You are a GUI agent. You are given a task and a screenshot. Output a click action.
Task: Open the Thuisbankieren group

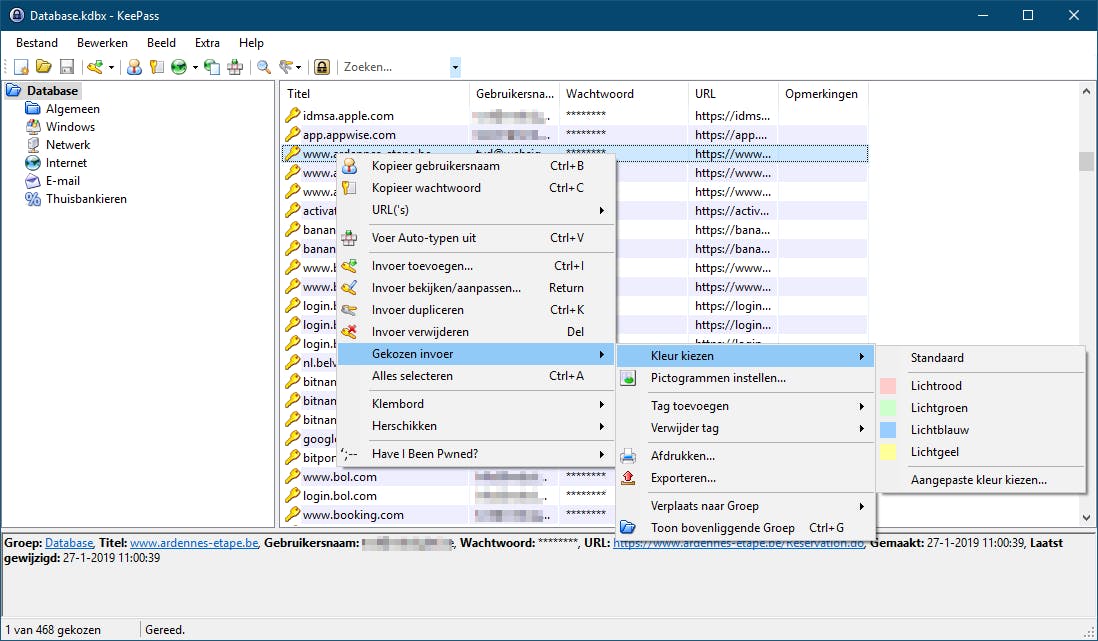pos(86,198)
